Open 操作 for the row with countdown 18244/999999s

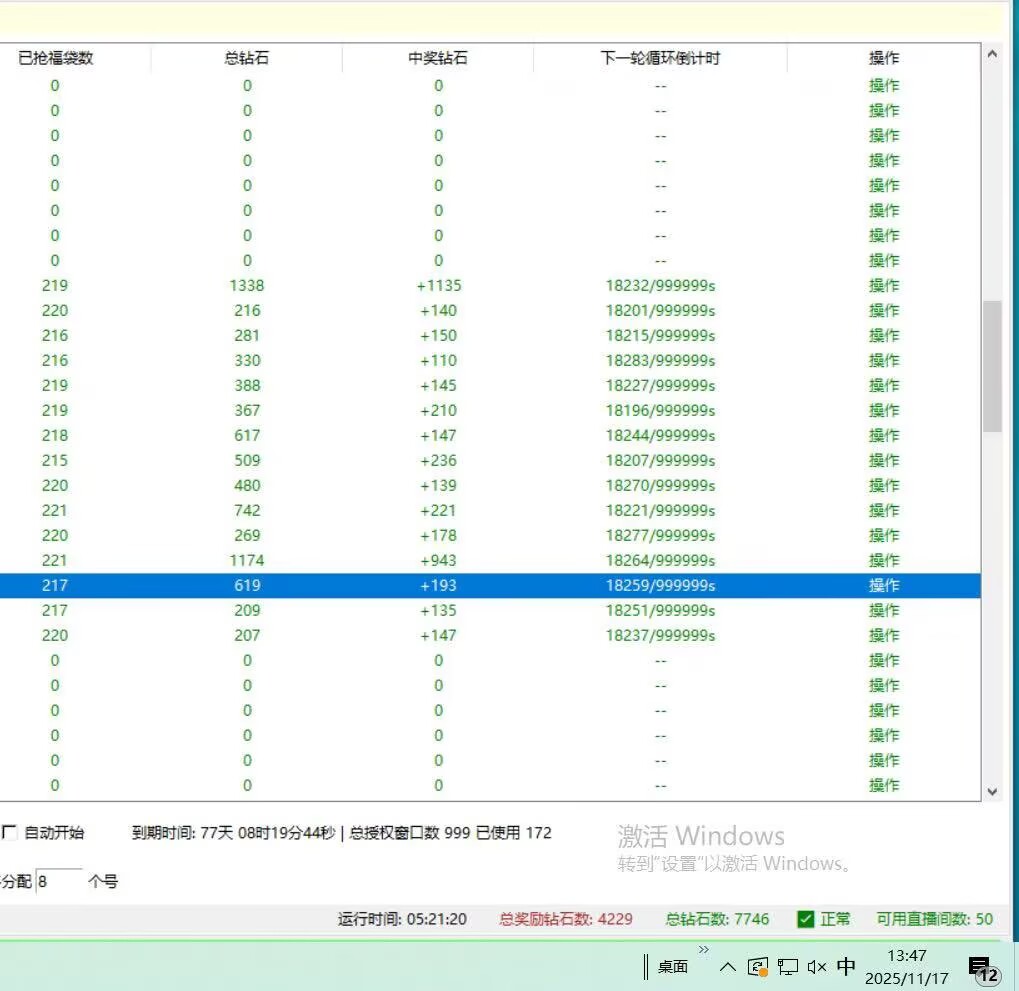[x=884, y=435]
